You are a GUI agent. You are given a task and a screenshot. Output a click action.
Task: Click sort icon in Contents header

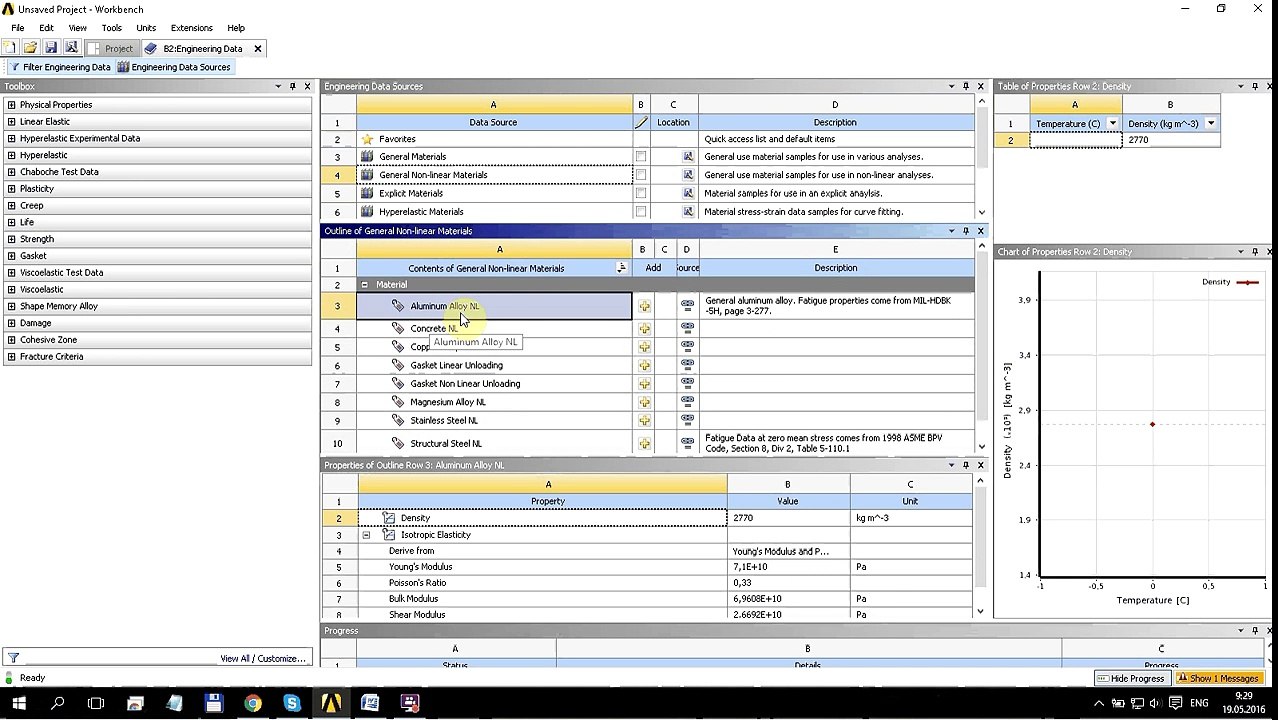[621, 268]
